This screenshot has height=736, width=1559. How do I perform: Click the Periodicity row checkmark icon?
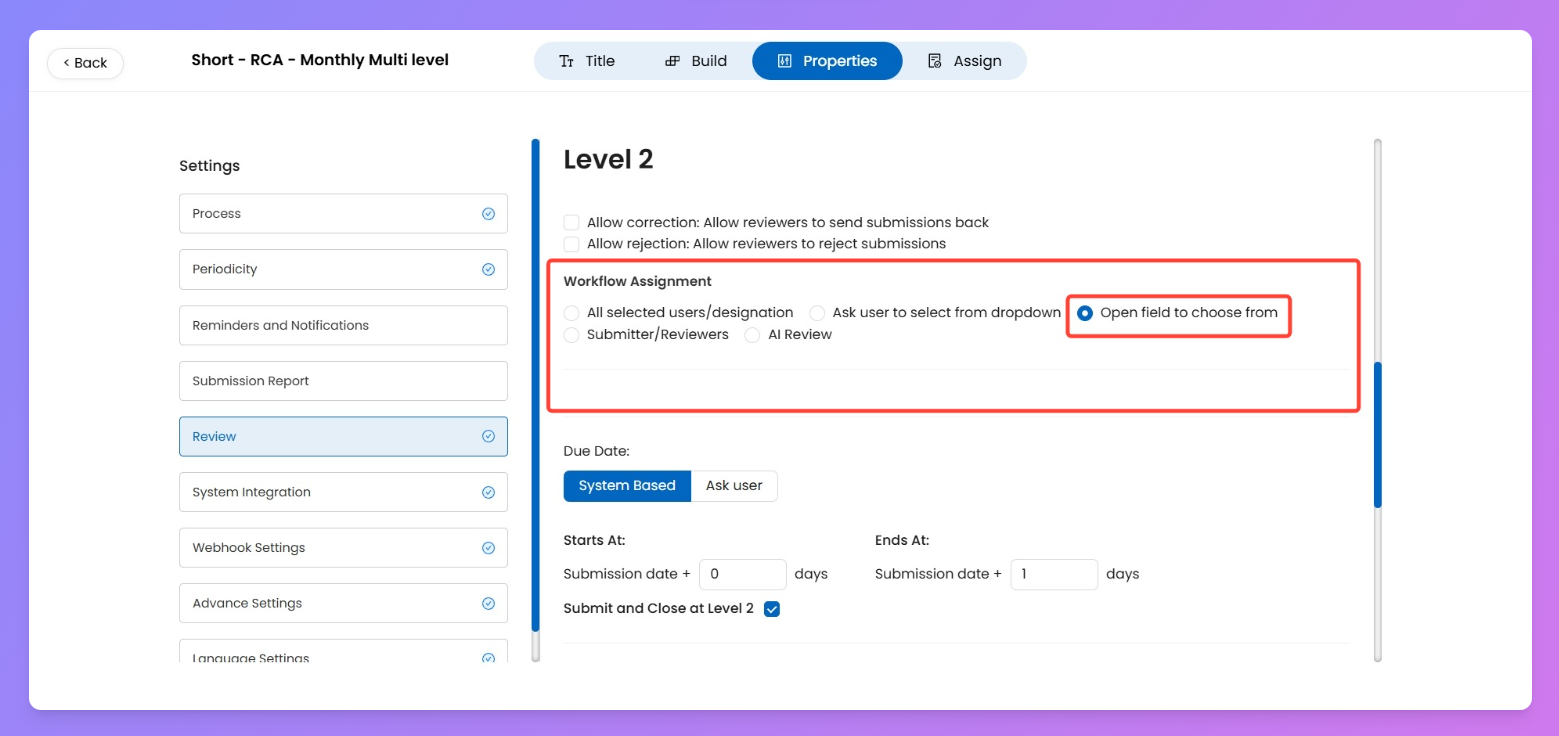tap(489, 270)
